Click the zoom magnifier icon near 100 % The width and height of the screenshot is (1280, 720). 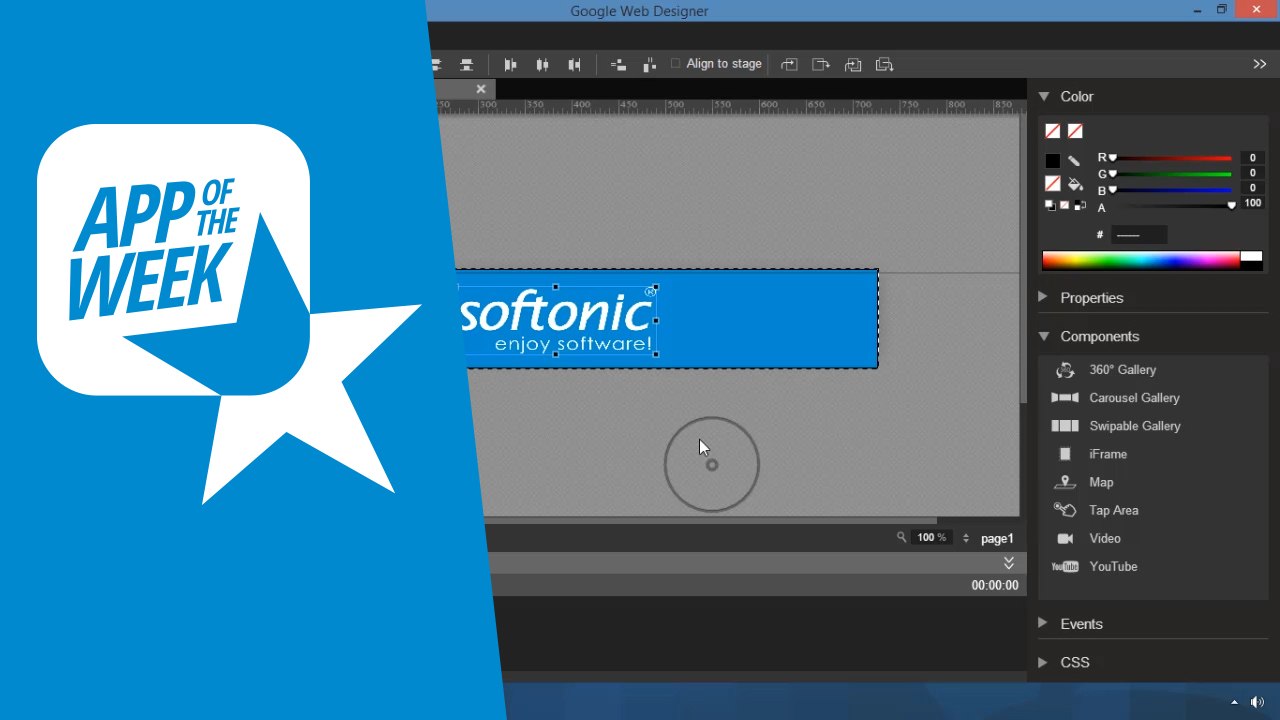click(901, 537)
